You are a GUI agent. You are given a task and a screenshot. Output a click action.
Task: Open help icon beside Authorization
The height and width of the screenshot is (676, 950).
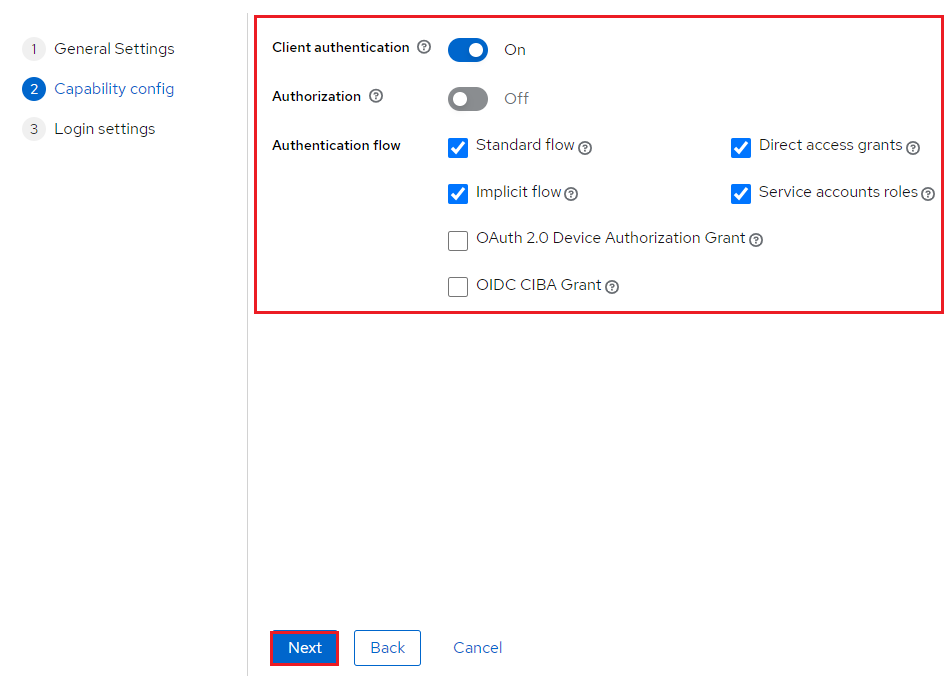(x=376, y=96)
